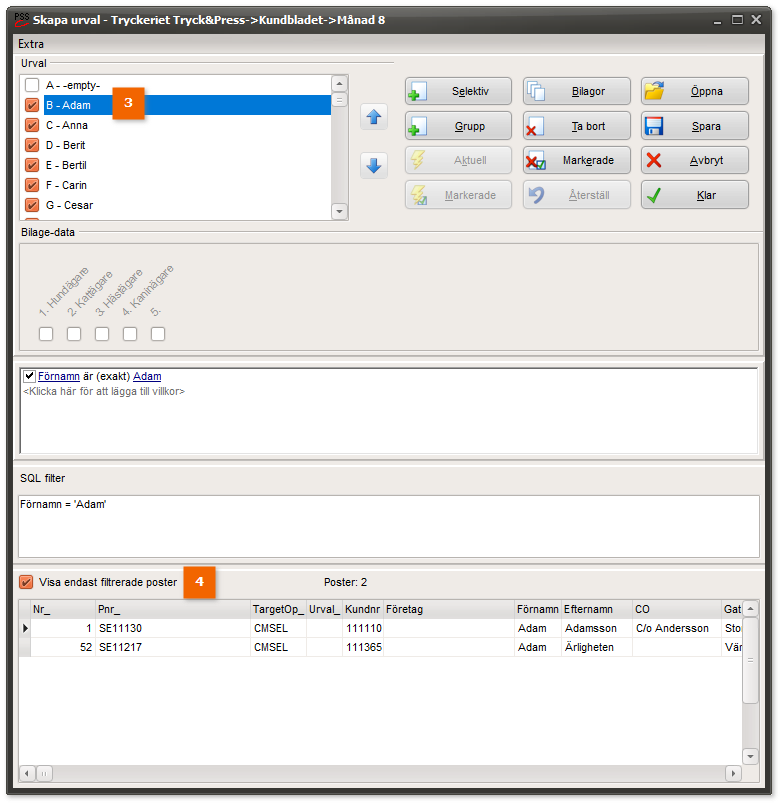Toggle the Förnamn condition checkbox
The image size is (782, 805).
pyautogui.click(x=29, y=376)
